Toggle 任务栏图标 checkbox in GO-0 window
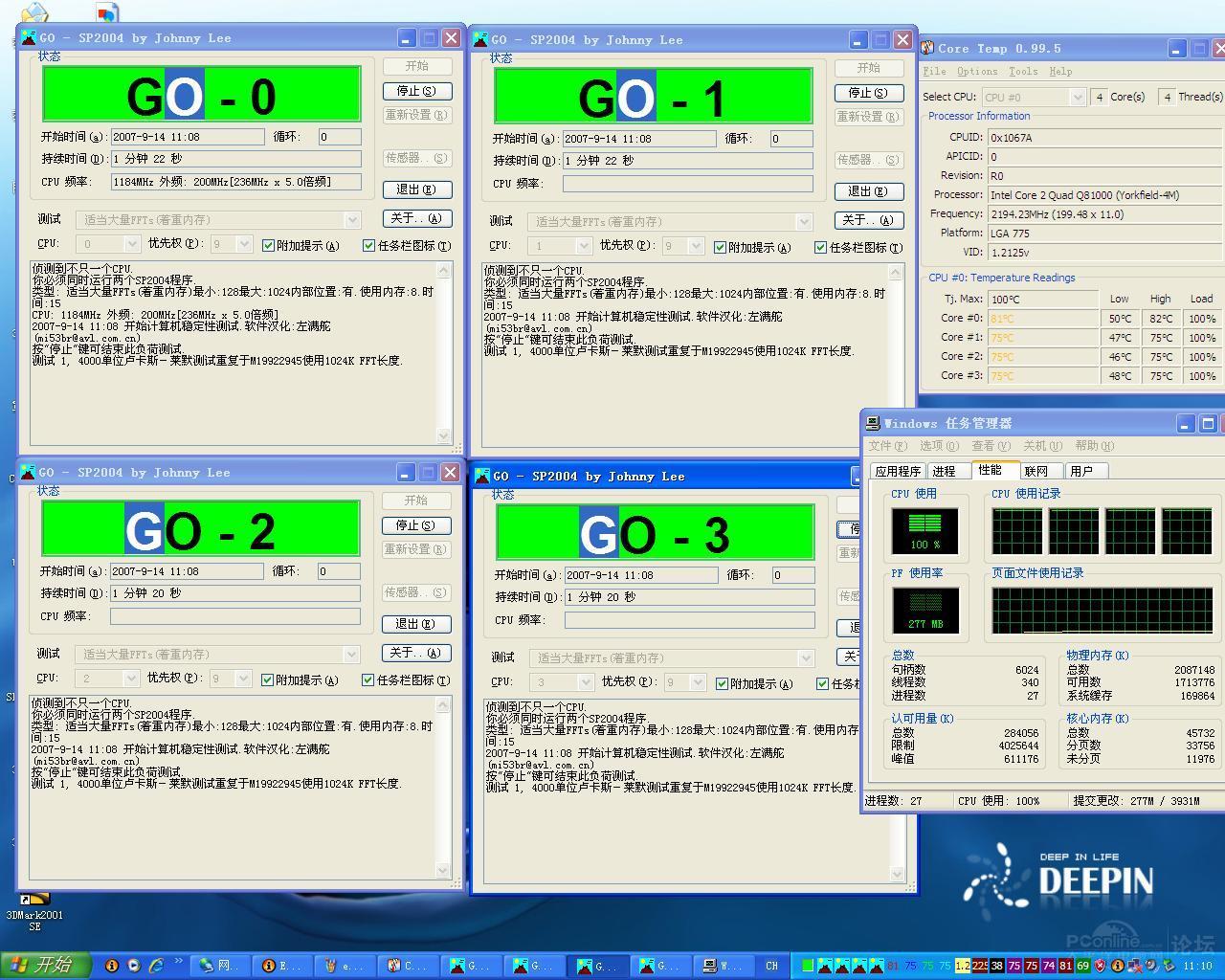This screenshot has width=1225, height=980. tap(368, 245)
